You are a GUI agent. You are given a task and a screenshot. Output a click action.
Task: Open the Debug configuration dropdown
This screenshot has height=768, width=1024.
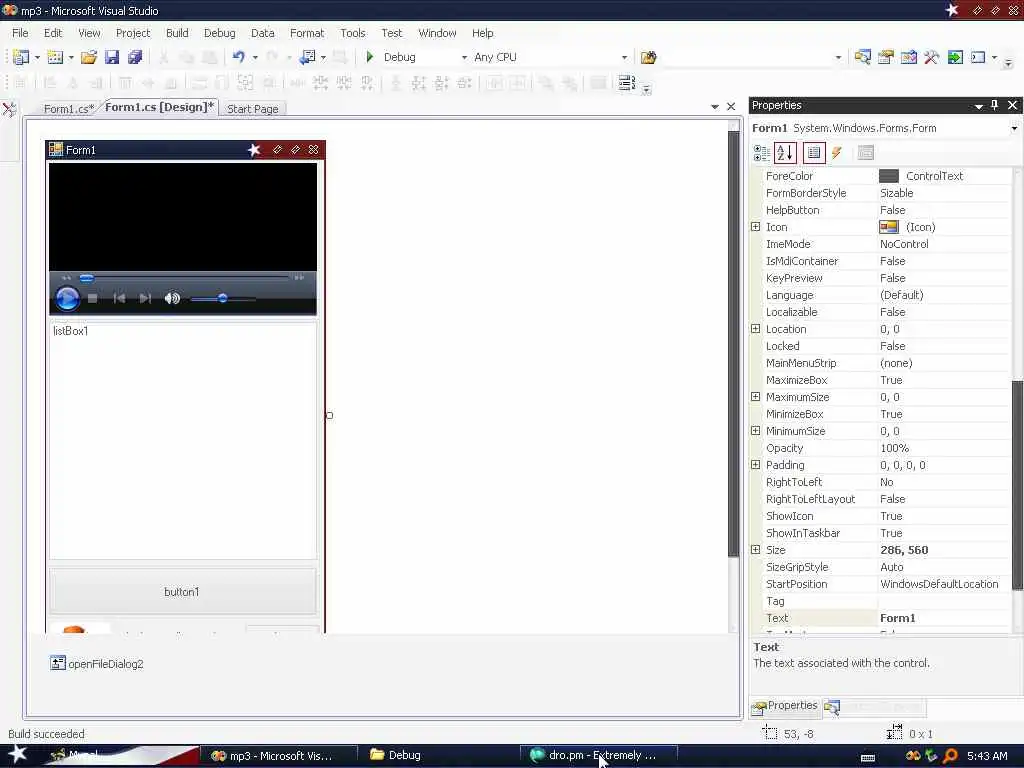[464, 57]
